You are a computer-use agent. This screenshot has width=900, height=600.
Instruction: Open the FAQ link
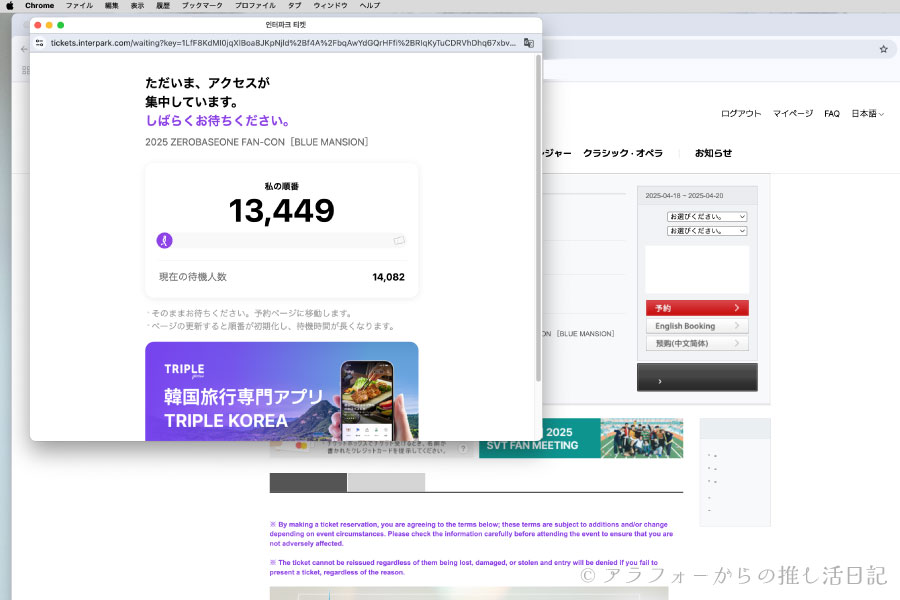832,114
